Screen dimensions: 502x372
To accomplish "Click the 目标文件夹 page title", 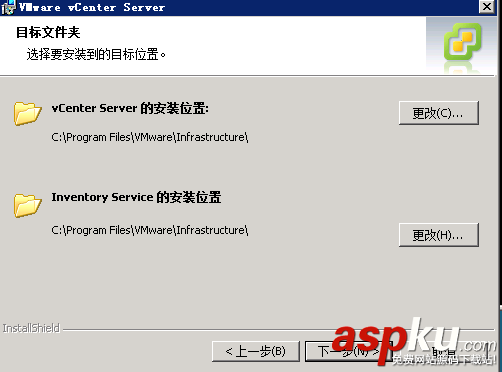I will pyautogui.click(x=48, y=33).
